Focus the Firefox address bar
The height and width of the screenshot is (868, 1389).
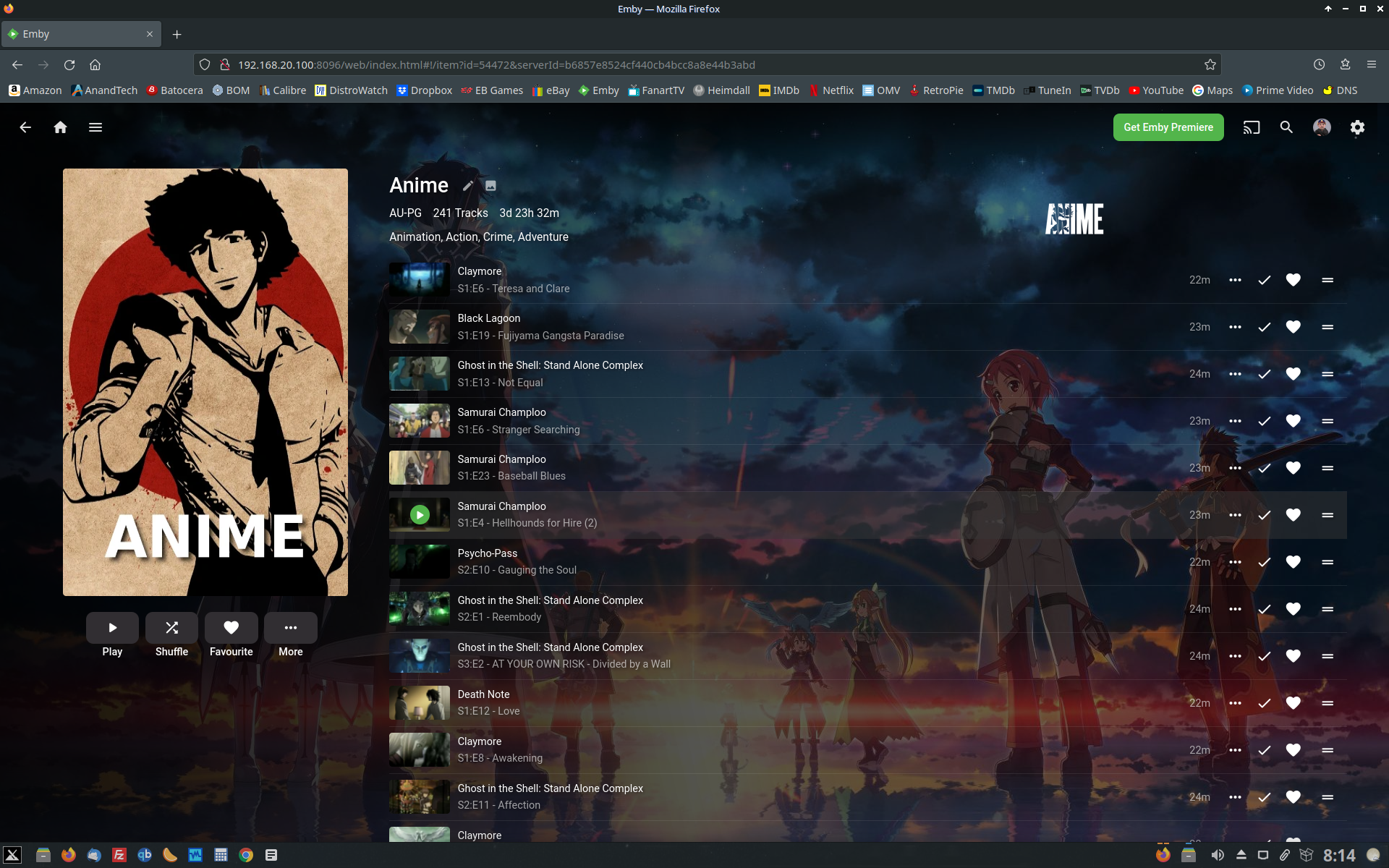tap(709, 64)
